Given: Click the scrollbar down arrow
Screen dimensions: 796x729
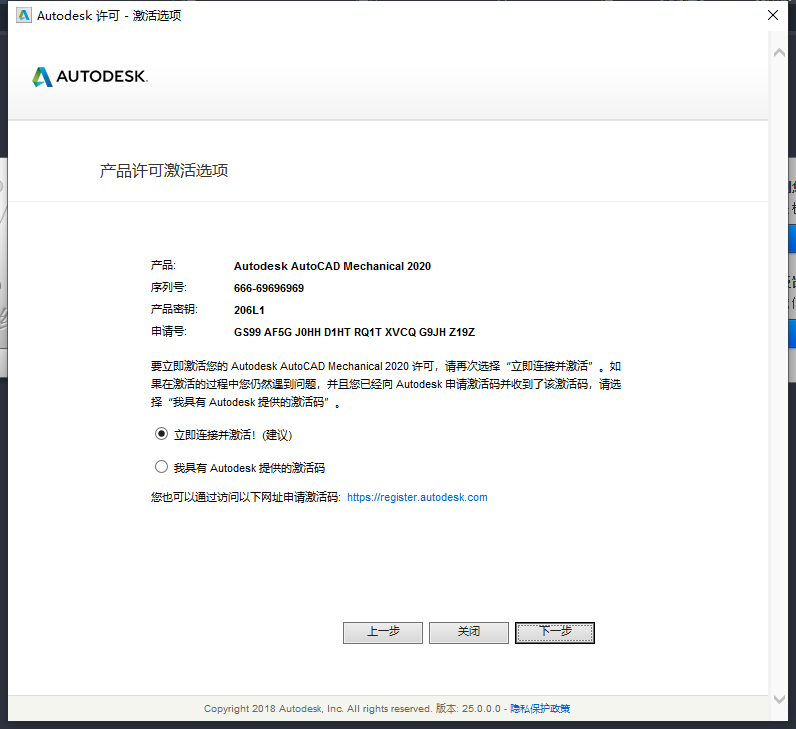Looking at the screenshot, I should [779, 700].
